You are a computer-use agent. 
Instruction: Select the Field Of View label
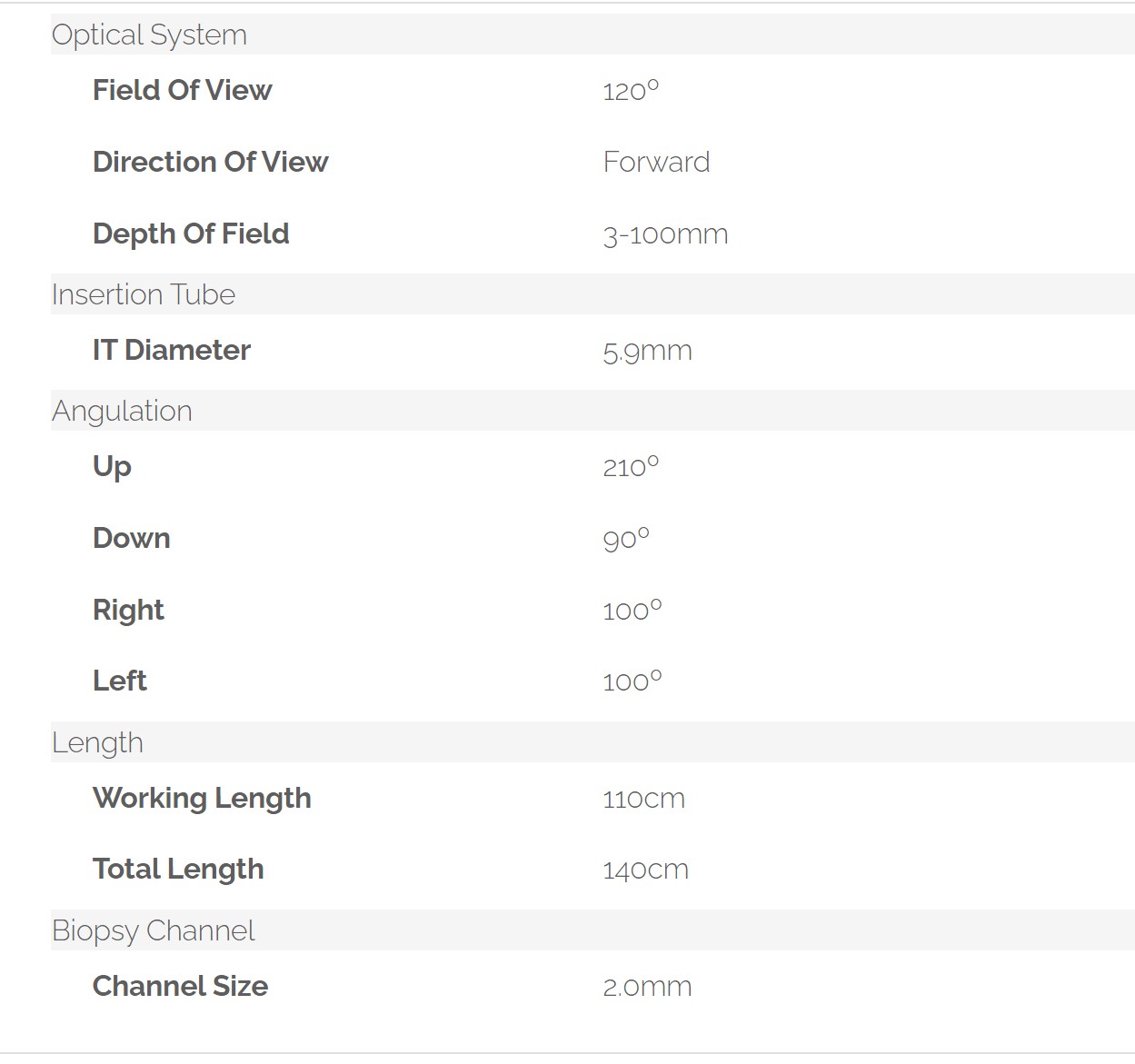click(182, 90)
